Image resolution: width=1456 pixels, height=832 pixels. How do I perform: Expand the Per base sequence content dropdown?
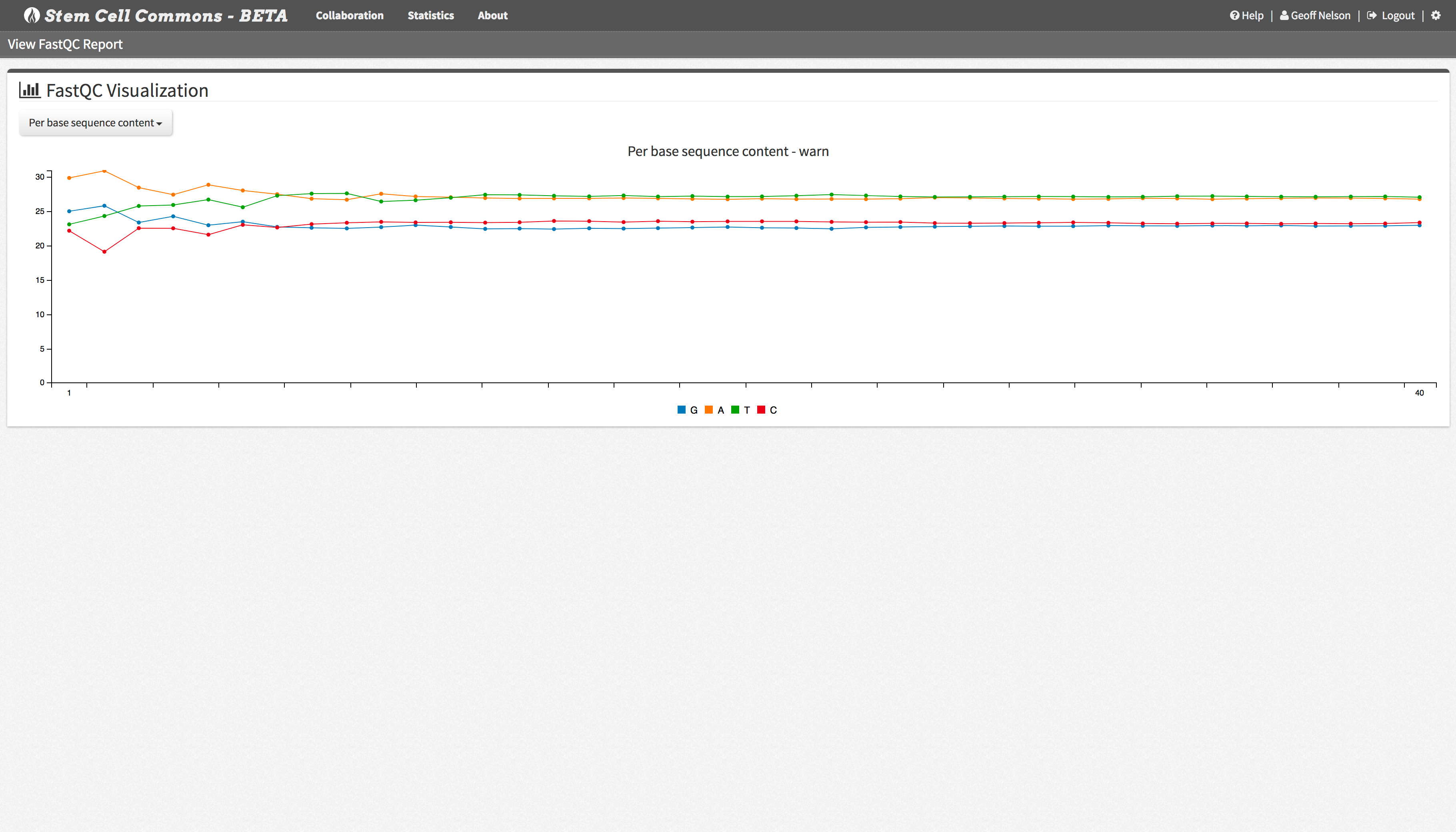(x=96, y=123)
